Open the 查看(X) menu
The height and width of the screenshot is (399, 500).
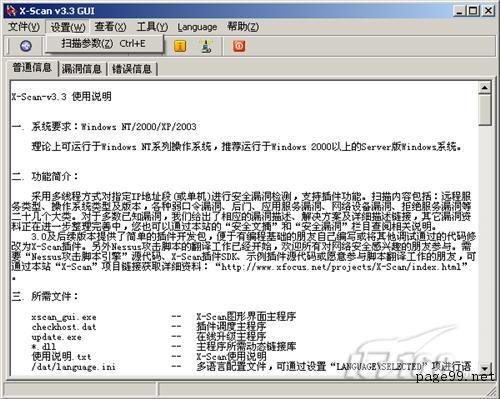click(110, 27)
